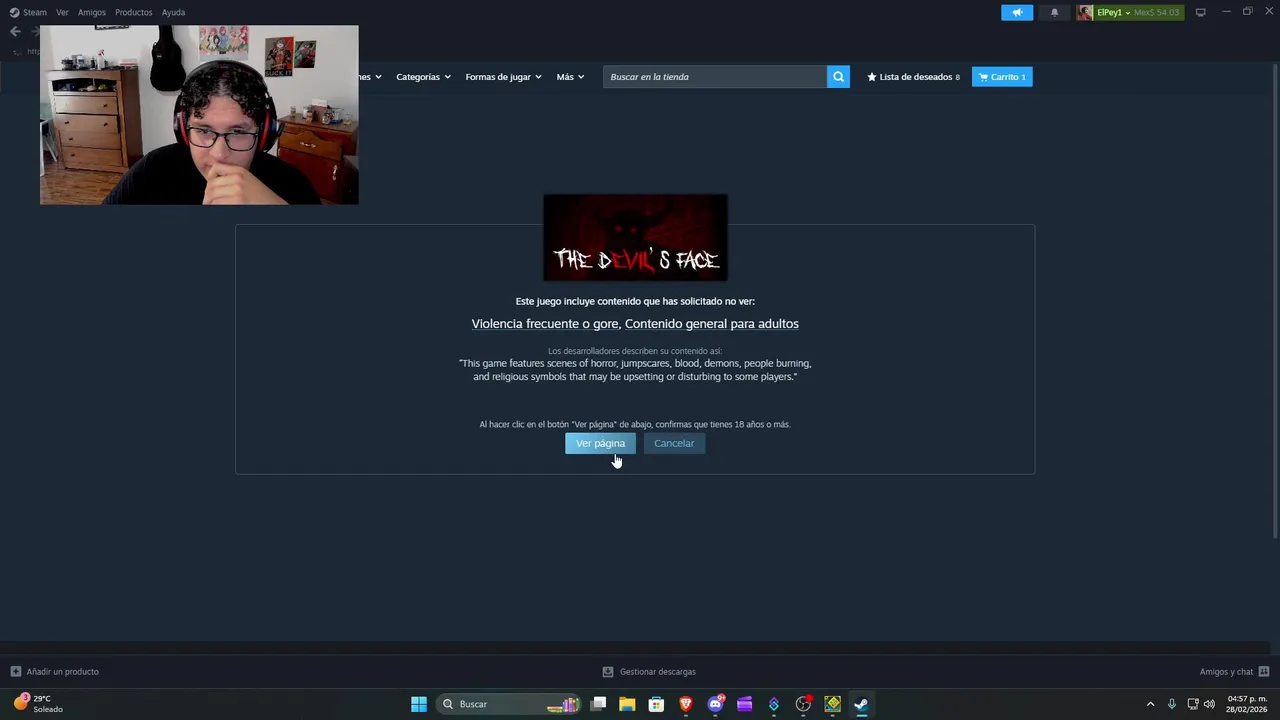The image size is (1280, 720).
Task: Expand the Formas de jugar dropdown
Action: tap(503, 77)
